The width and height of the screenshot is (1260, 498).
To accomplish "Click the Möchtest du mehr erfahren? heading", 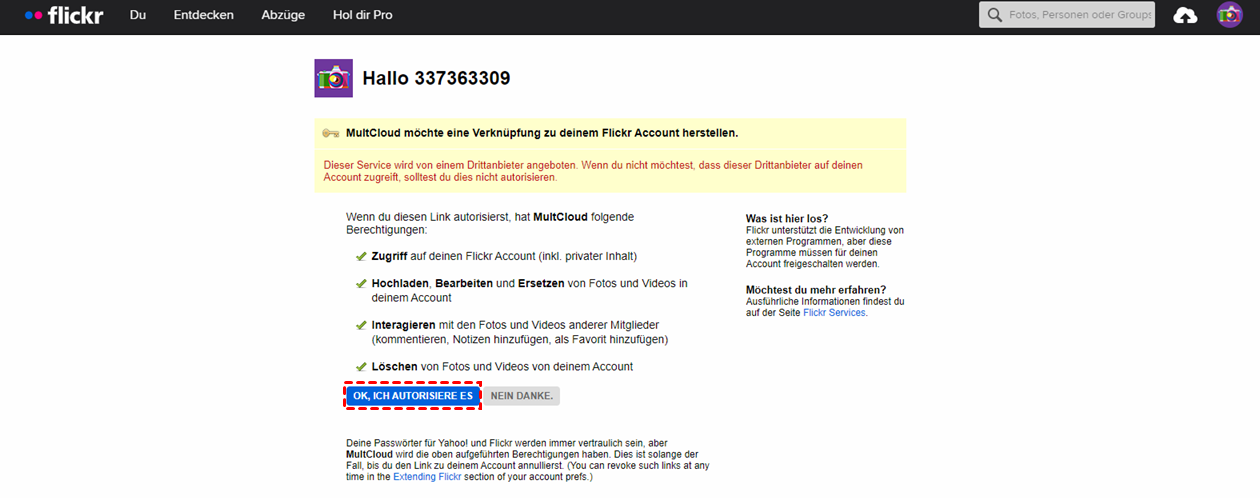I will (816, 290).
